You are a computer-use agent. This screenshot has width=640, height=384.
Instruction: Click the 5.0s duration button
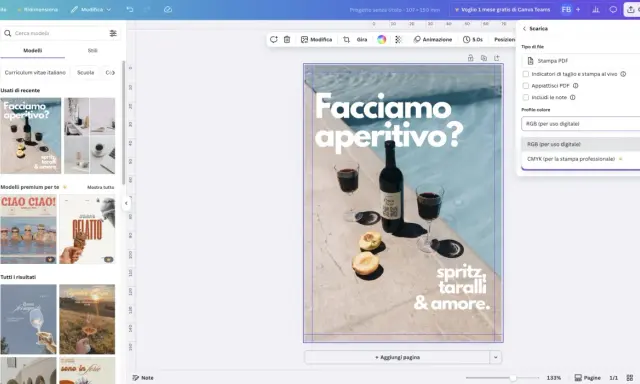pos(473,40)
